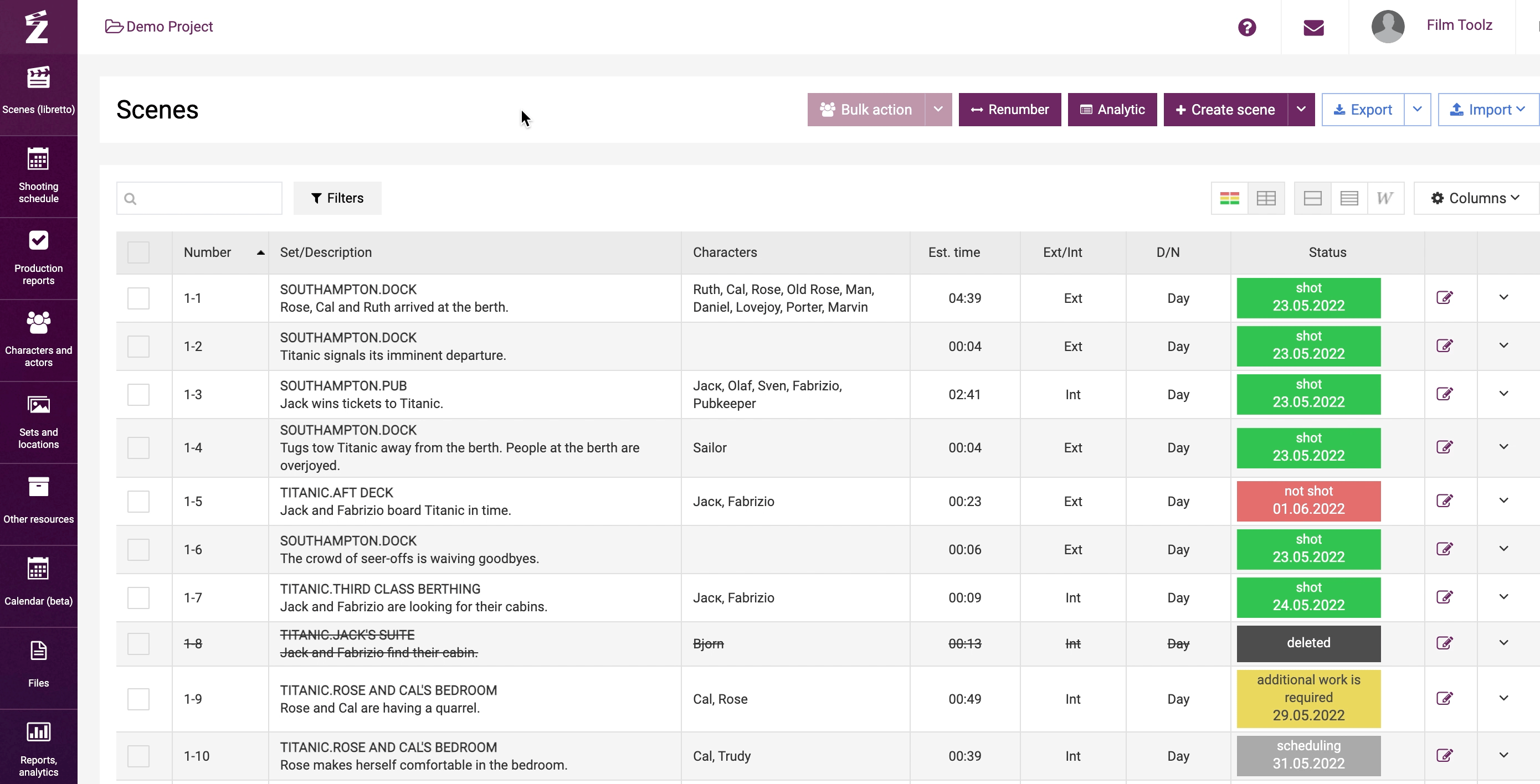
Task: Go to Shooting schedule in sidebar
Action: 38,176
